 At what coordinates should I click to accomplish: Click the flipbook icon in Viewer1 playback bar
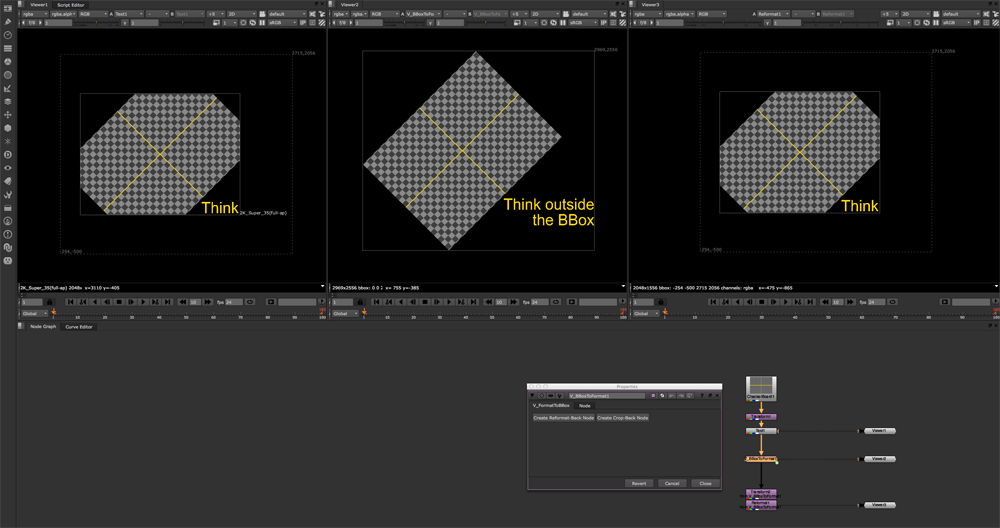click(x=271, y=302)
